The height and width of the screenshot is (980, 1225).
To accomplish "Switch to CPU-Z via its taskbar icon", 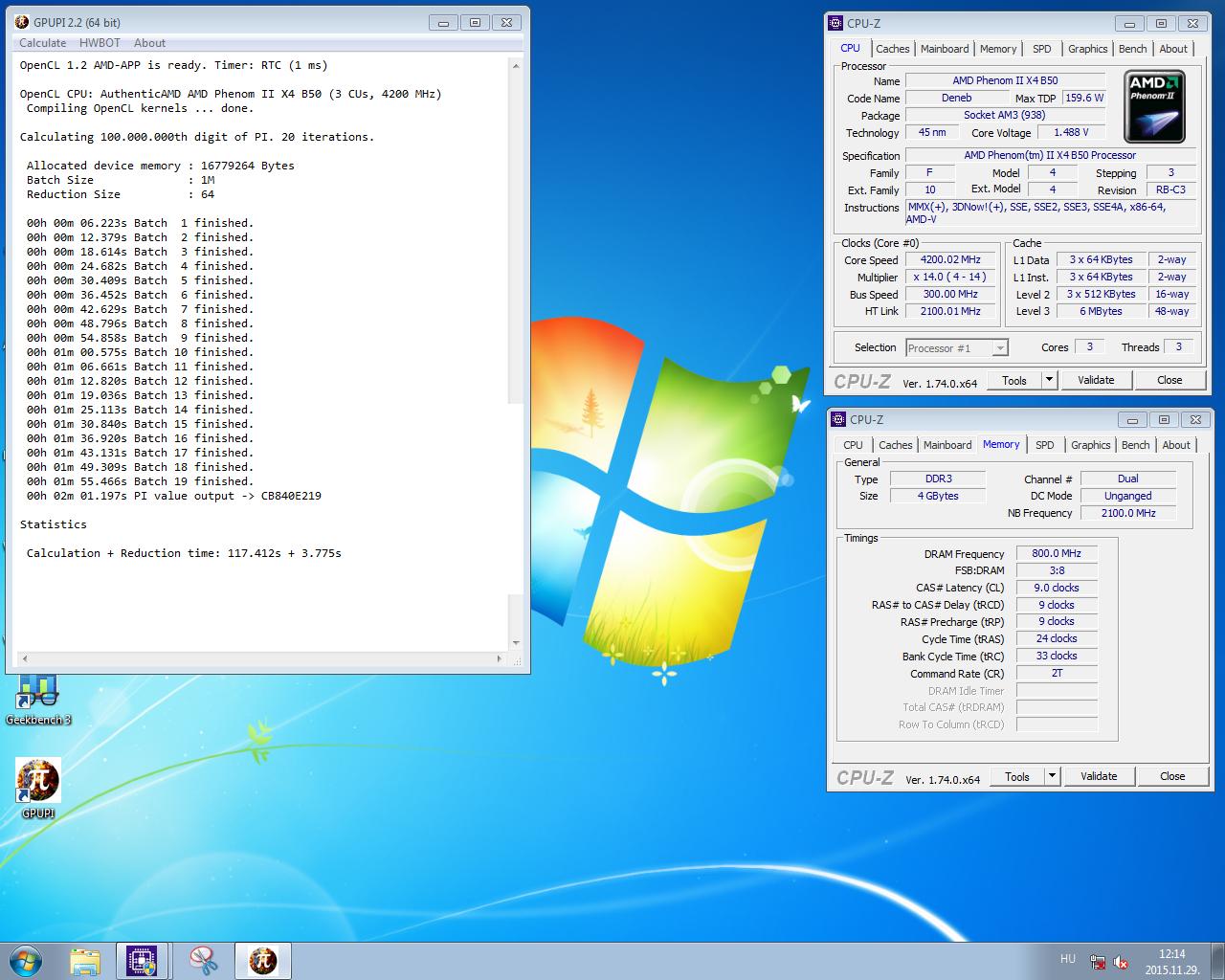I will click(x=142, y=961).
